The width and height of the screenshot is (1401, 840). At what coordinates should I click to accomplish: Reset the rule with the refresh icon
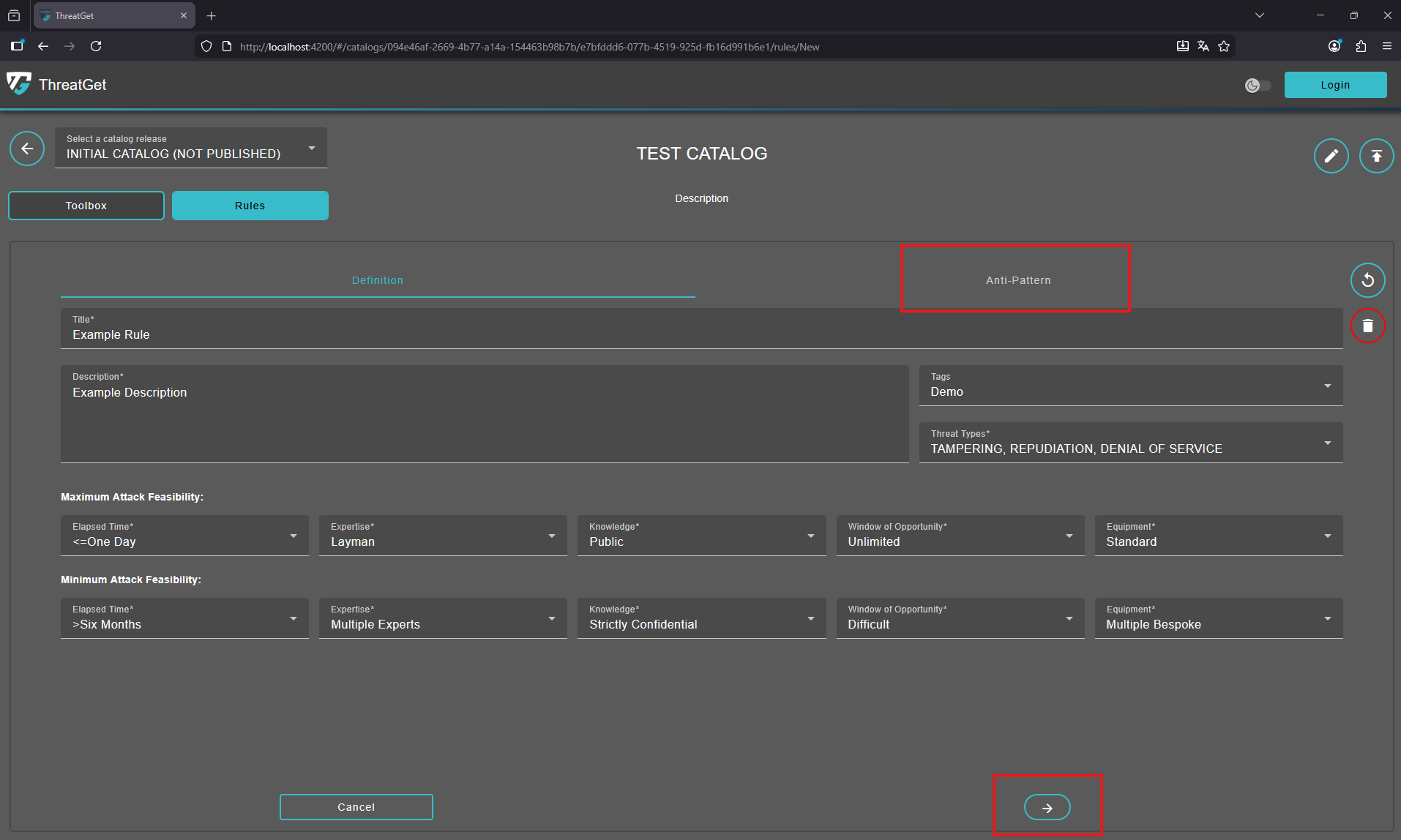pos(1367,280)
